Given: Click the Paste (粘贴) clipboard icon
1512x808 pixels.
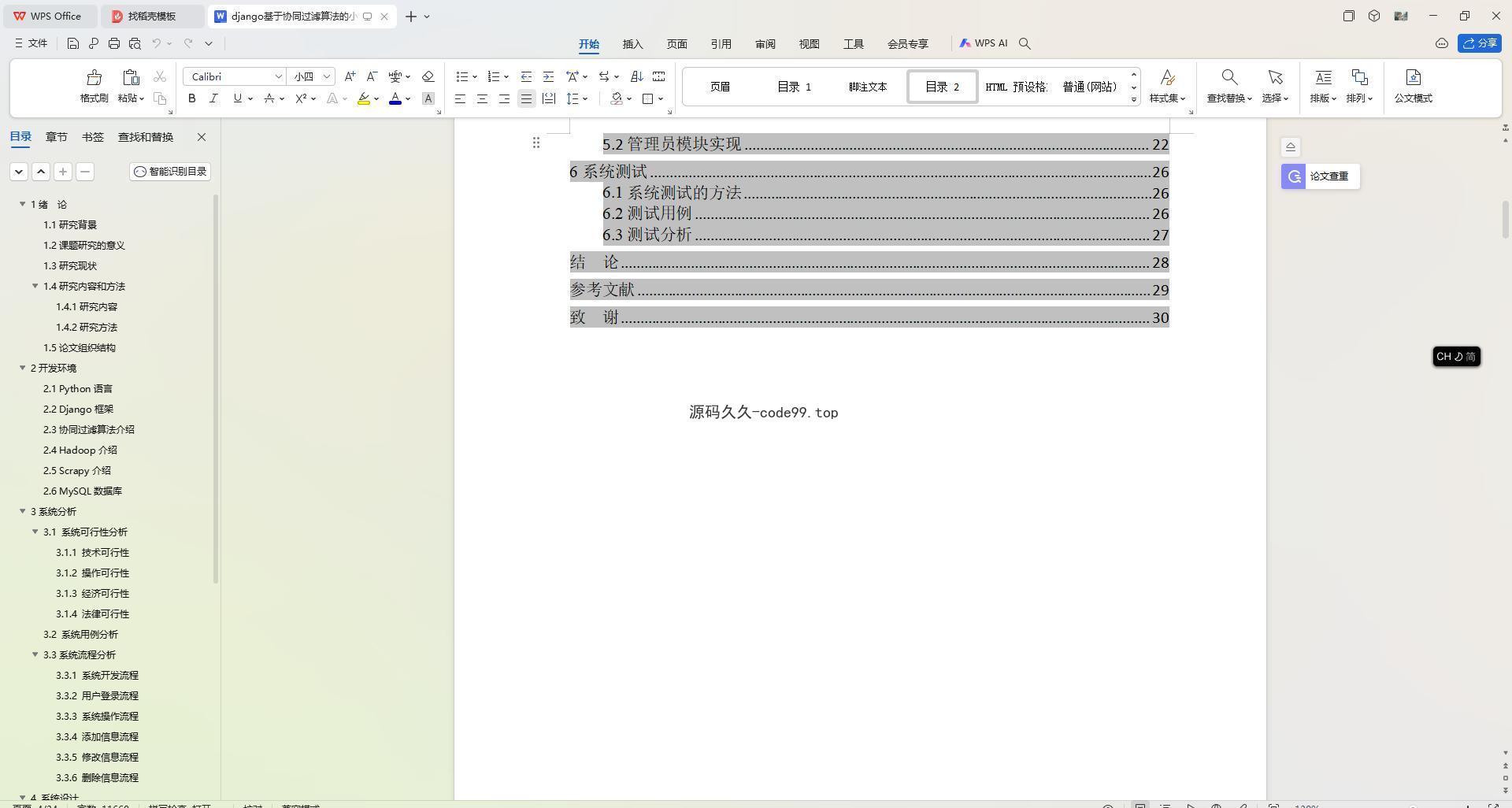Looking at the screenshot, I should tap(131, 77).
